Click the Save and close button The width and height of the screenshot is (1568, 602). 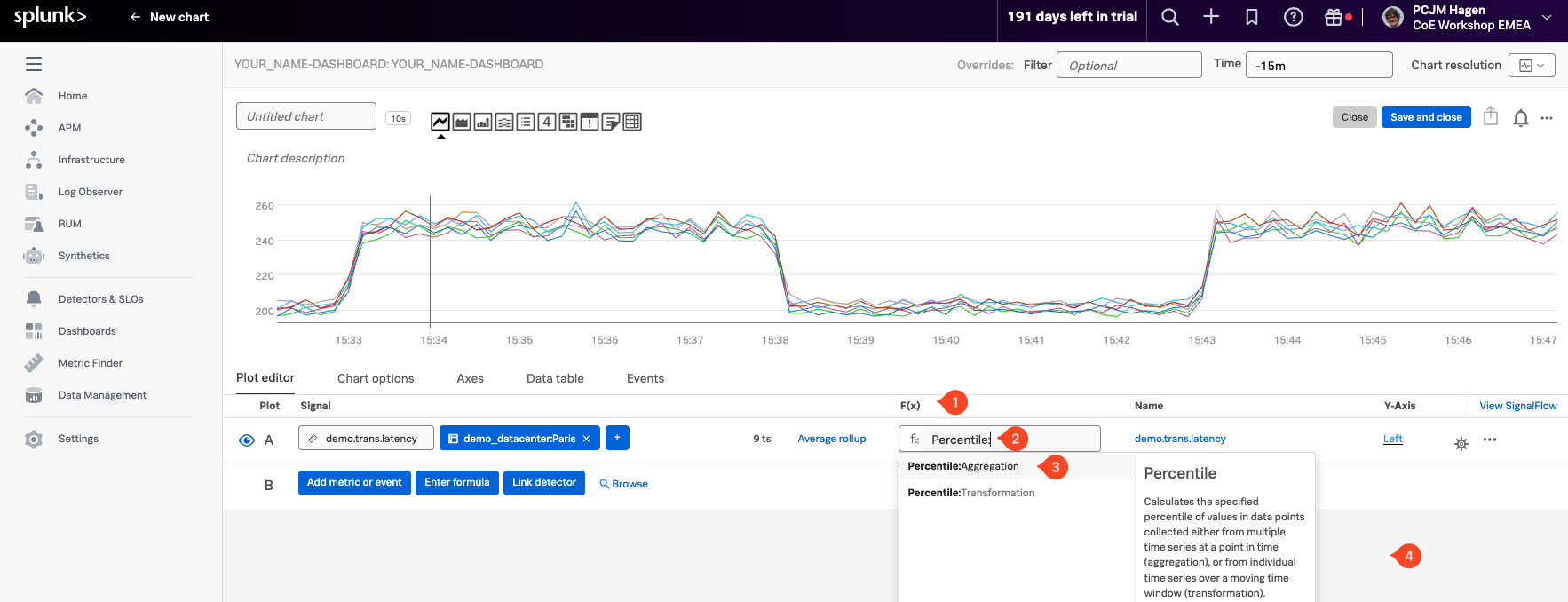1425,117
